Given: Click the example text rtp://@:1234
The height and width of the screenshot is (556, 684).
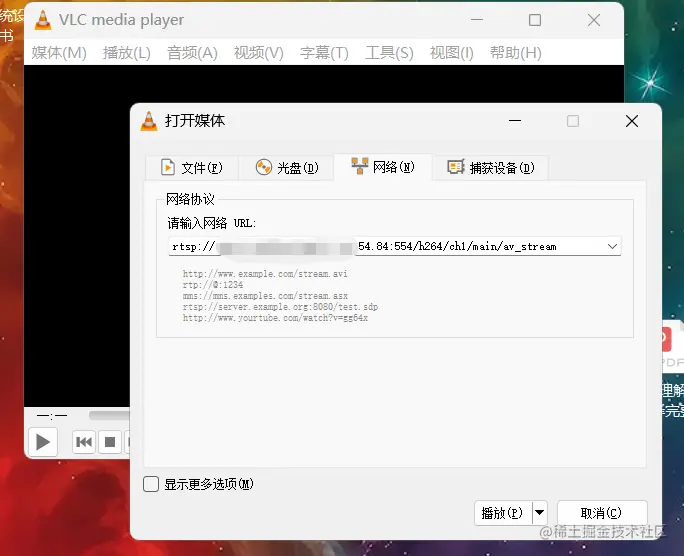Looking at the screenshot, I should click(212, 285).
